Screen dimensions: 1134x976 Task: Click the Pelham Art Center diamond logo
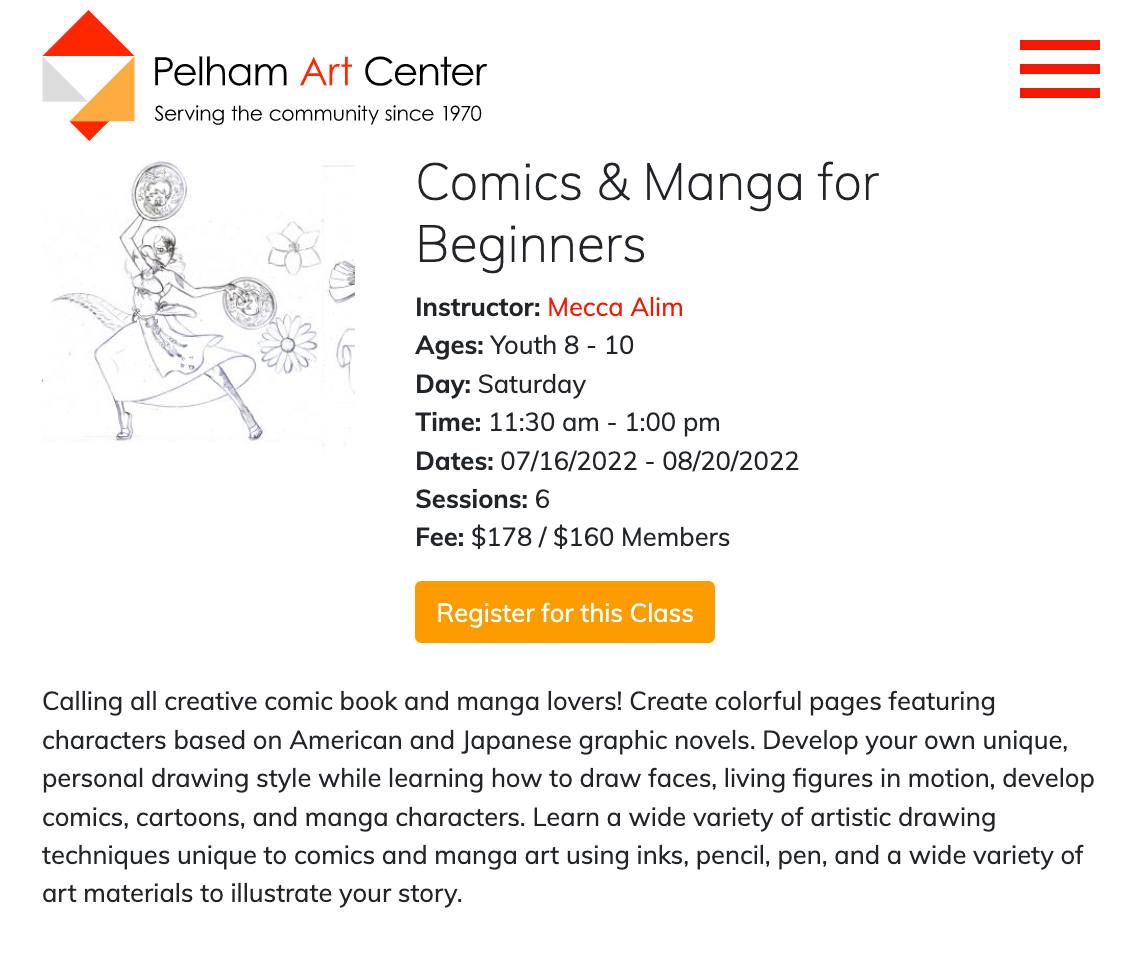[88, 75]
